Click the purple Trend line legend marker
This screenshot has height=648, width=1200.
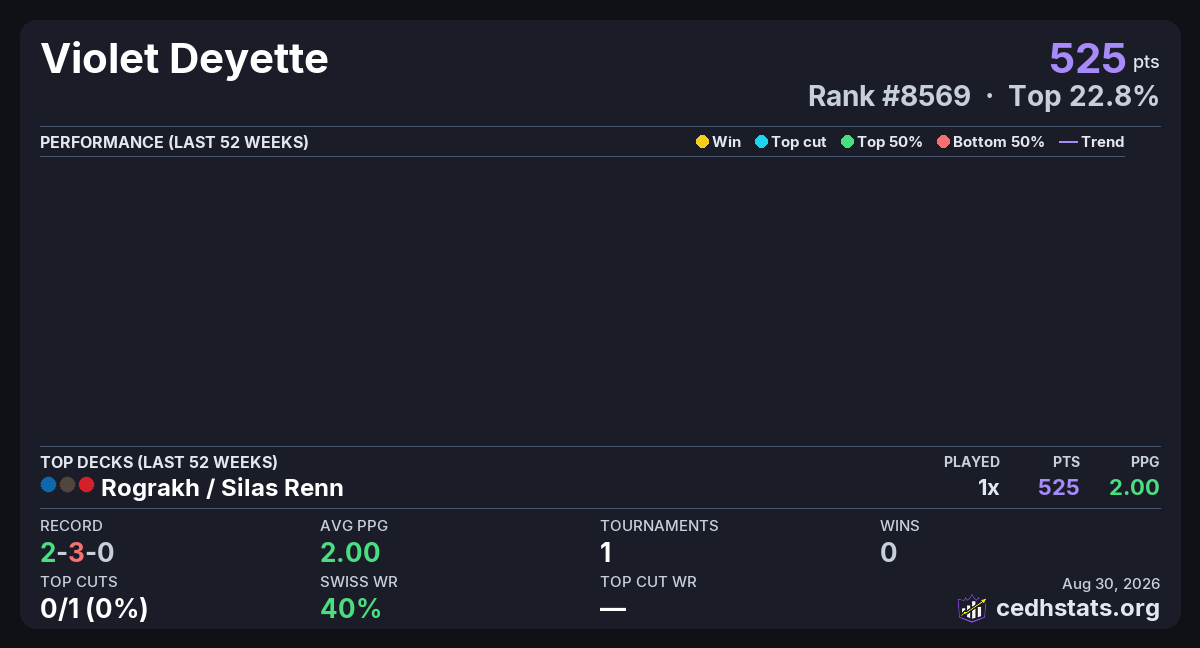click(x=1068, y=142)
